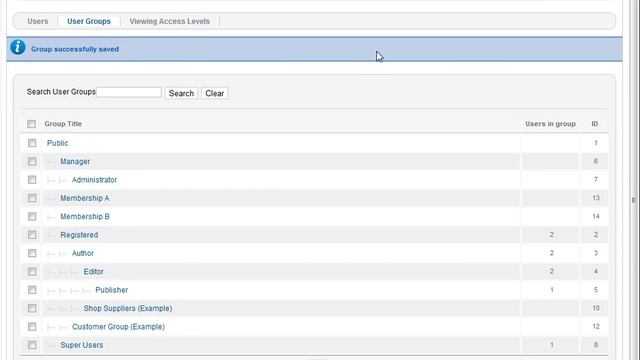Click the Users in group column header

(550, 124)
